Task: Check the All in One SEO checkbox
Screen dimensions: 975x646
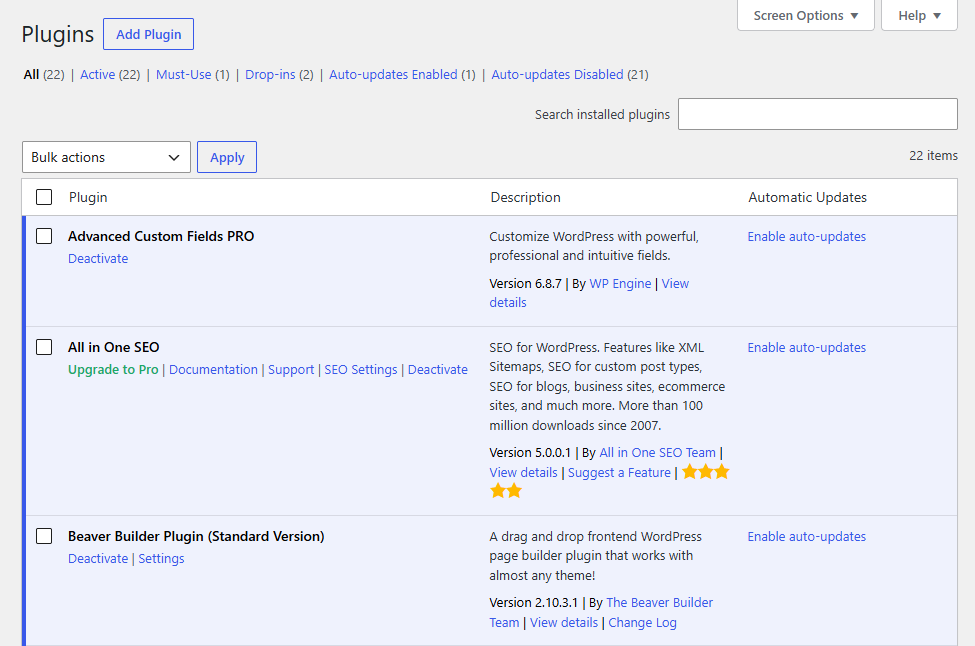Action: coord(44,347)
